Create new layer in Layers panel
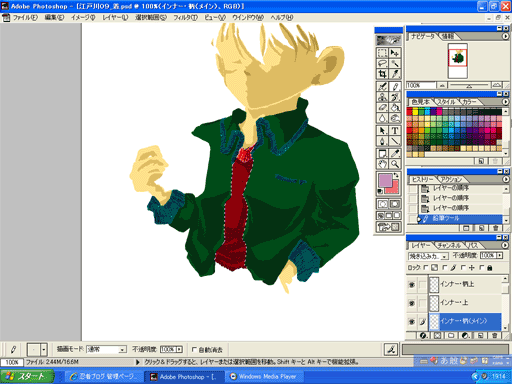 pos(480,335)
